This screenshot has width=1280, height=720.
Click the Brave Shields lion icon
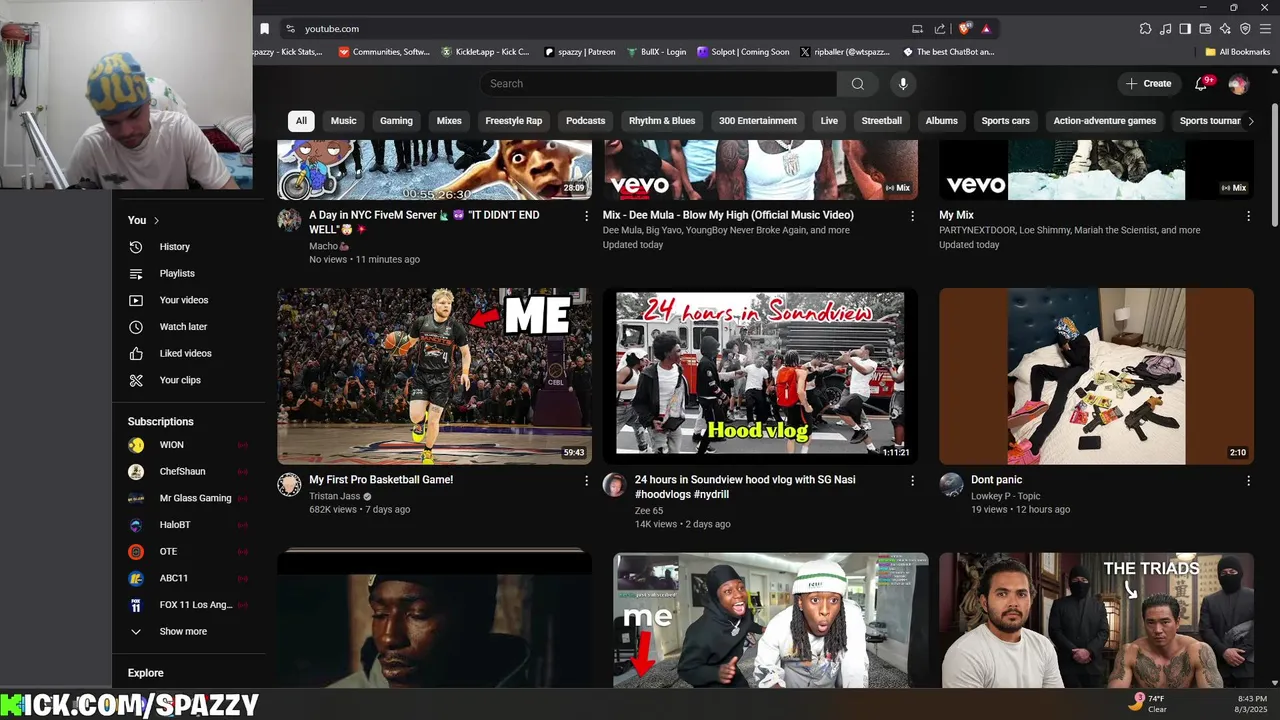tap(965, 29)
